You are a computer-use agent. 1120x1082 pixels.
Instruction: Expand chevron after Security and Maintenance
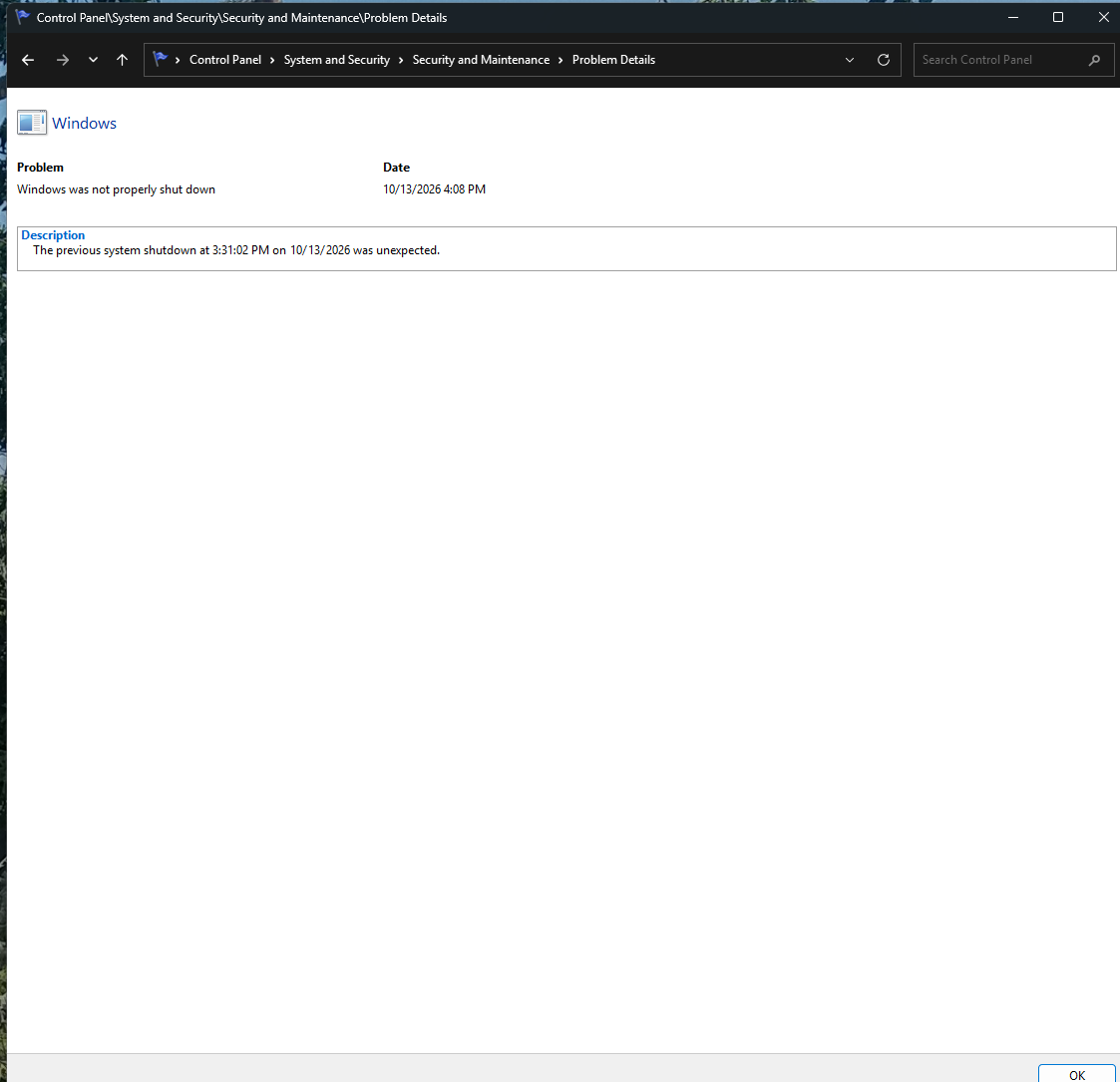(x=560, y=60)
